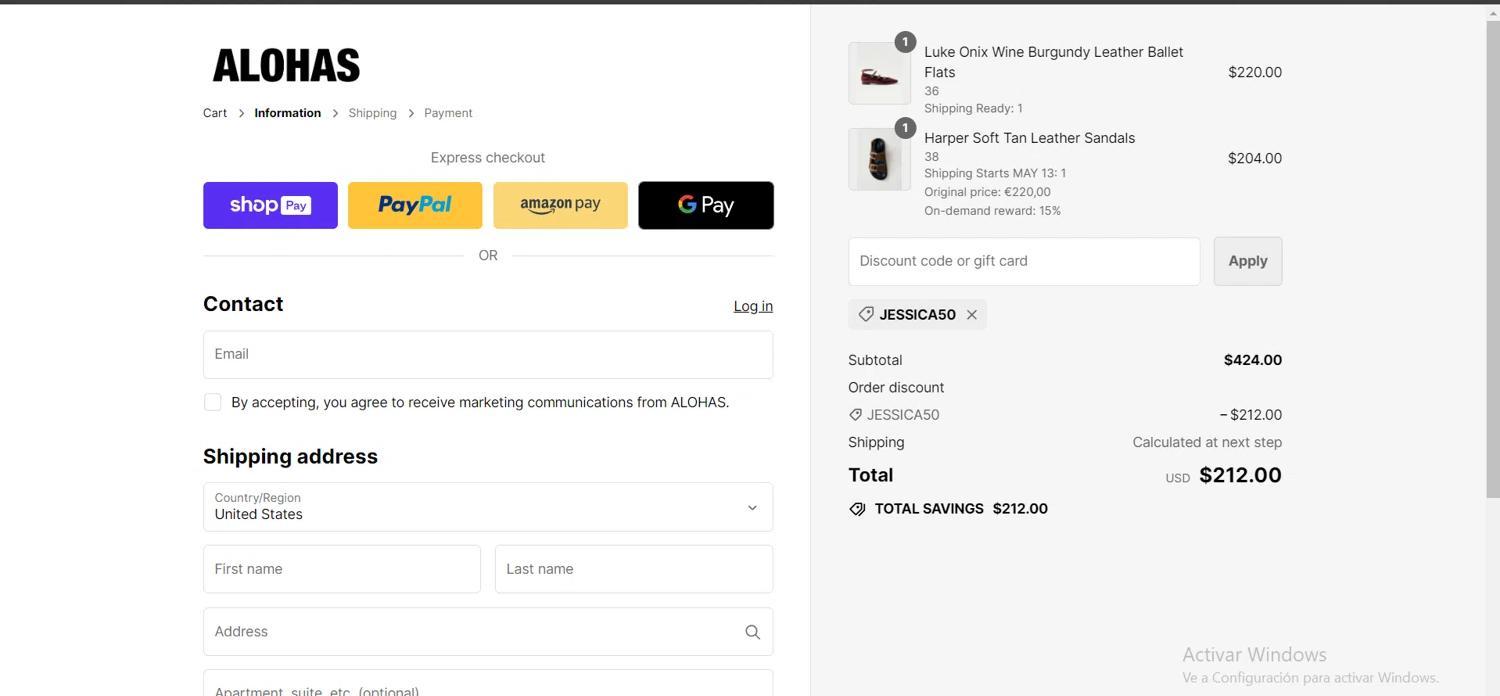Choose Amazon Pay express checkout
This screenshot has height=696, width=1500.
(560, 205)
